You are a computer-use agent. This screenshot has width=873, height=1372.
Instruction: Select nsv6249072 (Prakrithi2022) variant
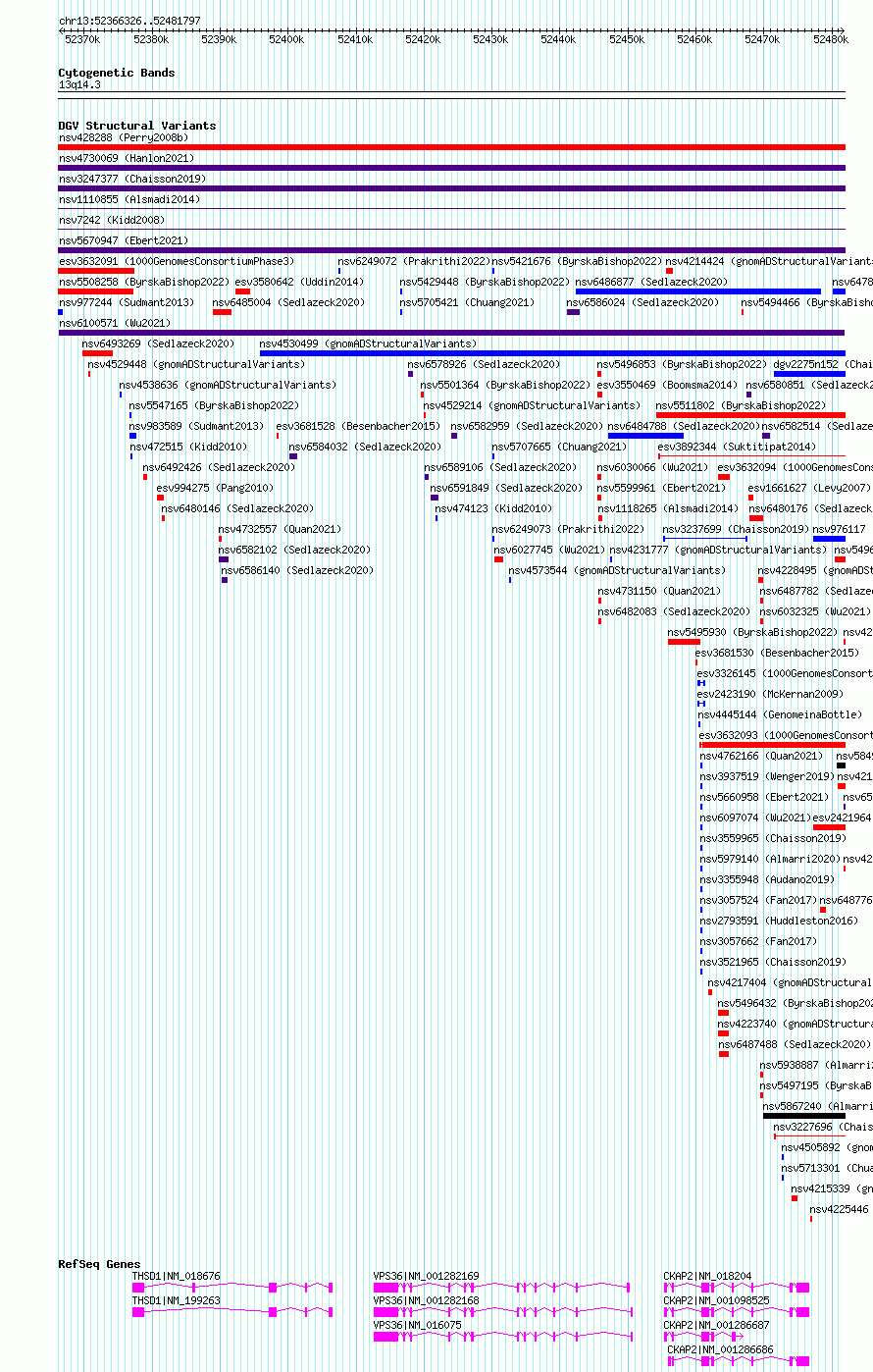[x=414, y=261]
